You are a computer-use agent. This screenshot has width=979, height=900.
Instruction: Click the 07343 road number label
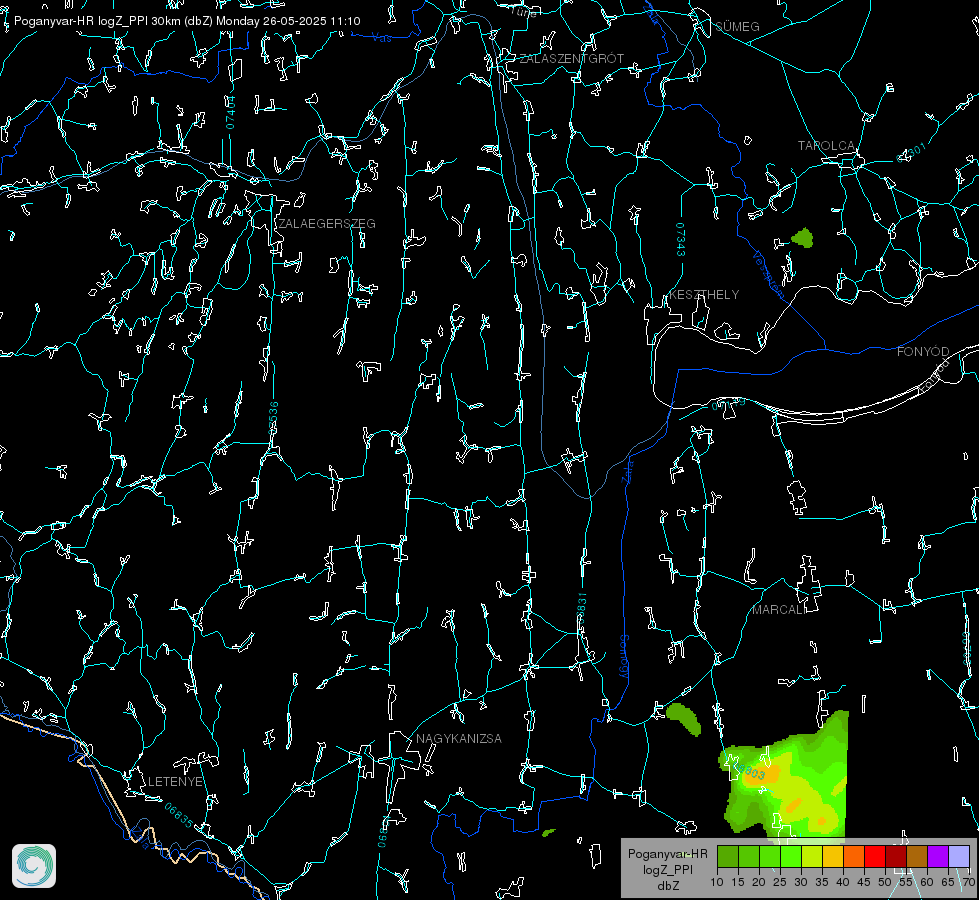tap(681, 240)
